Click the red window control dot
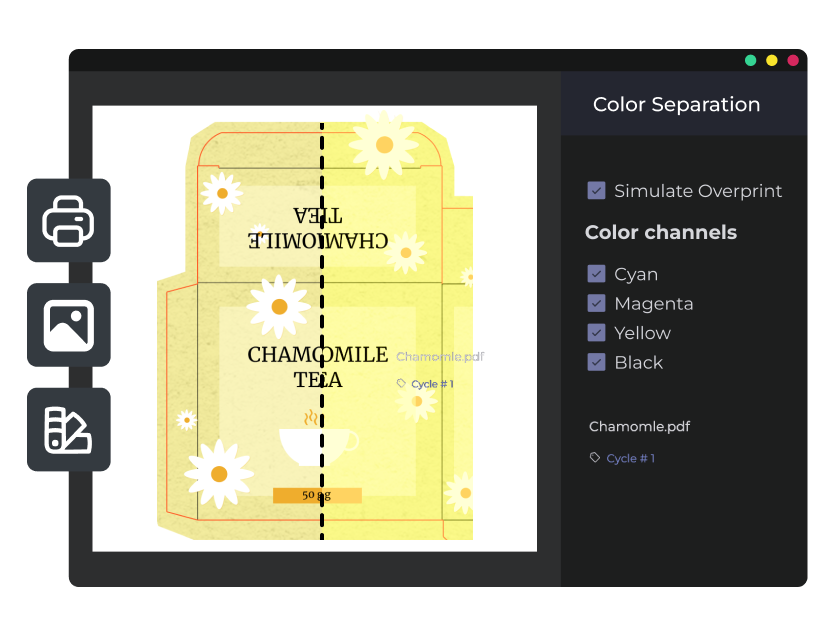Image resolution: width=834 pixels, height=636 pixels. 793,60
